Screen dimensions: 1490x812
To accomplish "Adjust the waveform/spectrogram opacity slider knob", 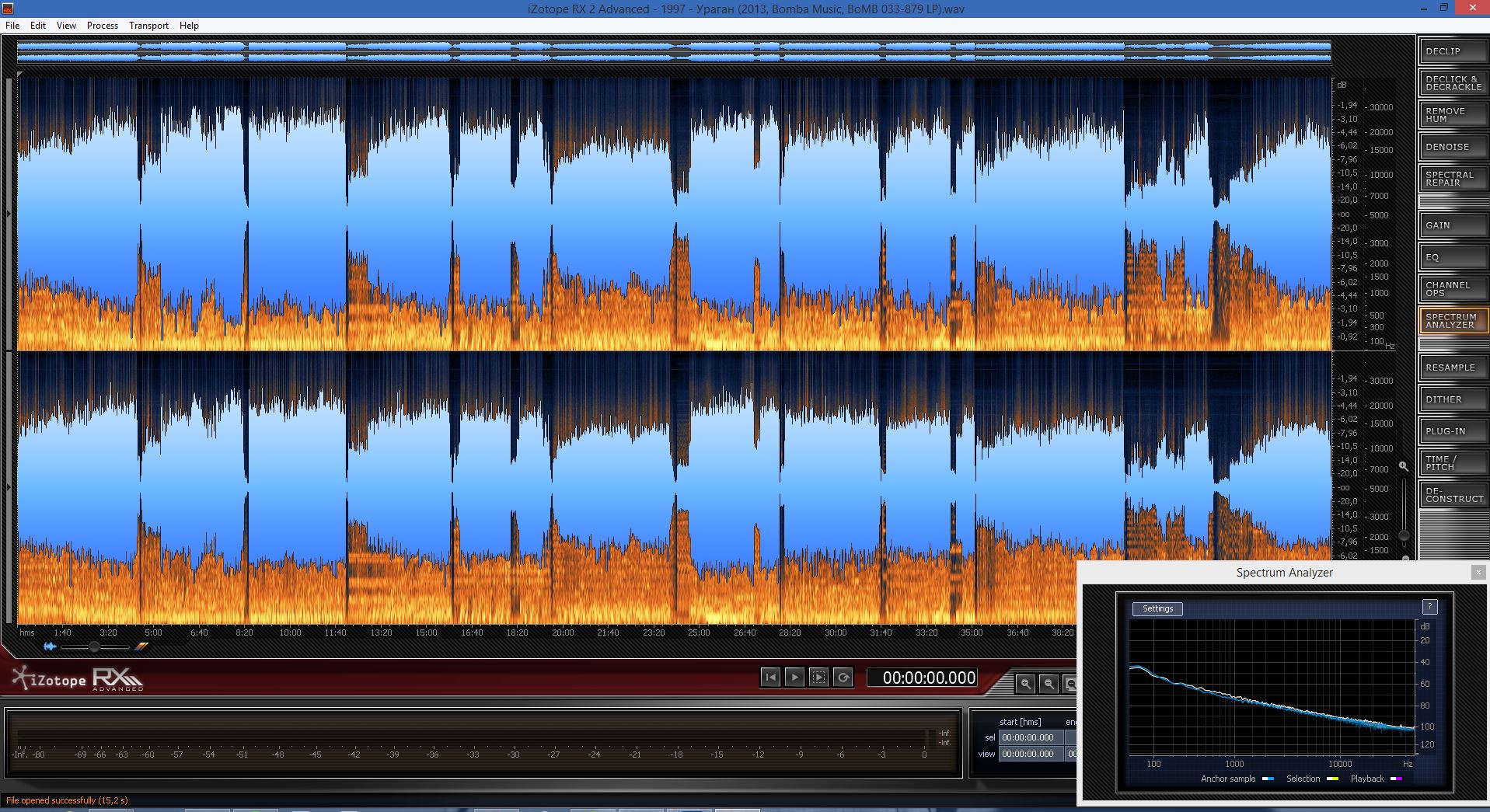I will (x=94, y=646).
